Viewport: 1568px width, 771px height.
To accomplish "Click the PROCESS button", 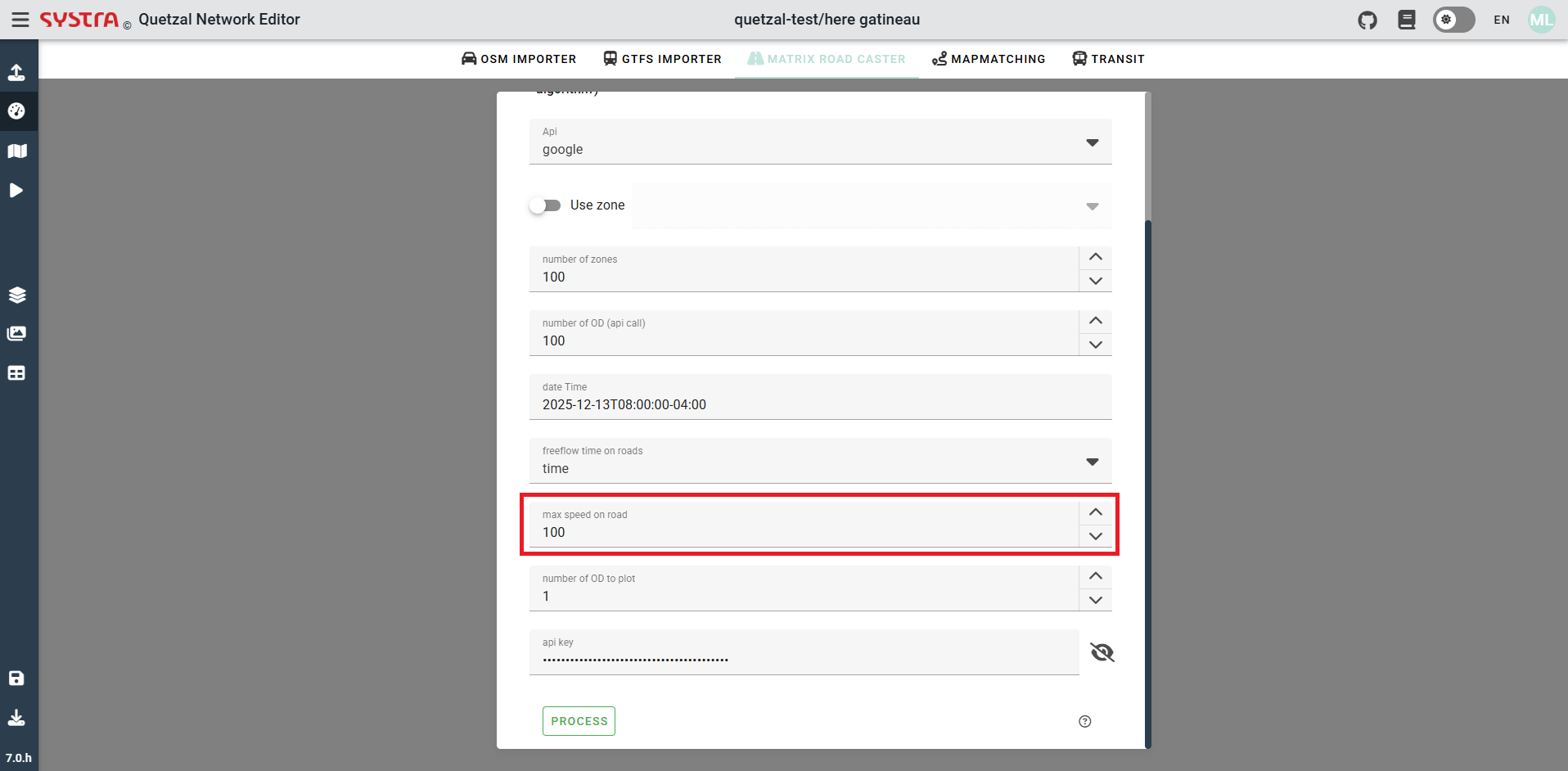I will [579, 721].
